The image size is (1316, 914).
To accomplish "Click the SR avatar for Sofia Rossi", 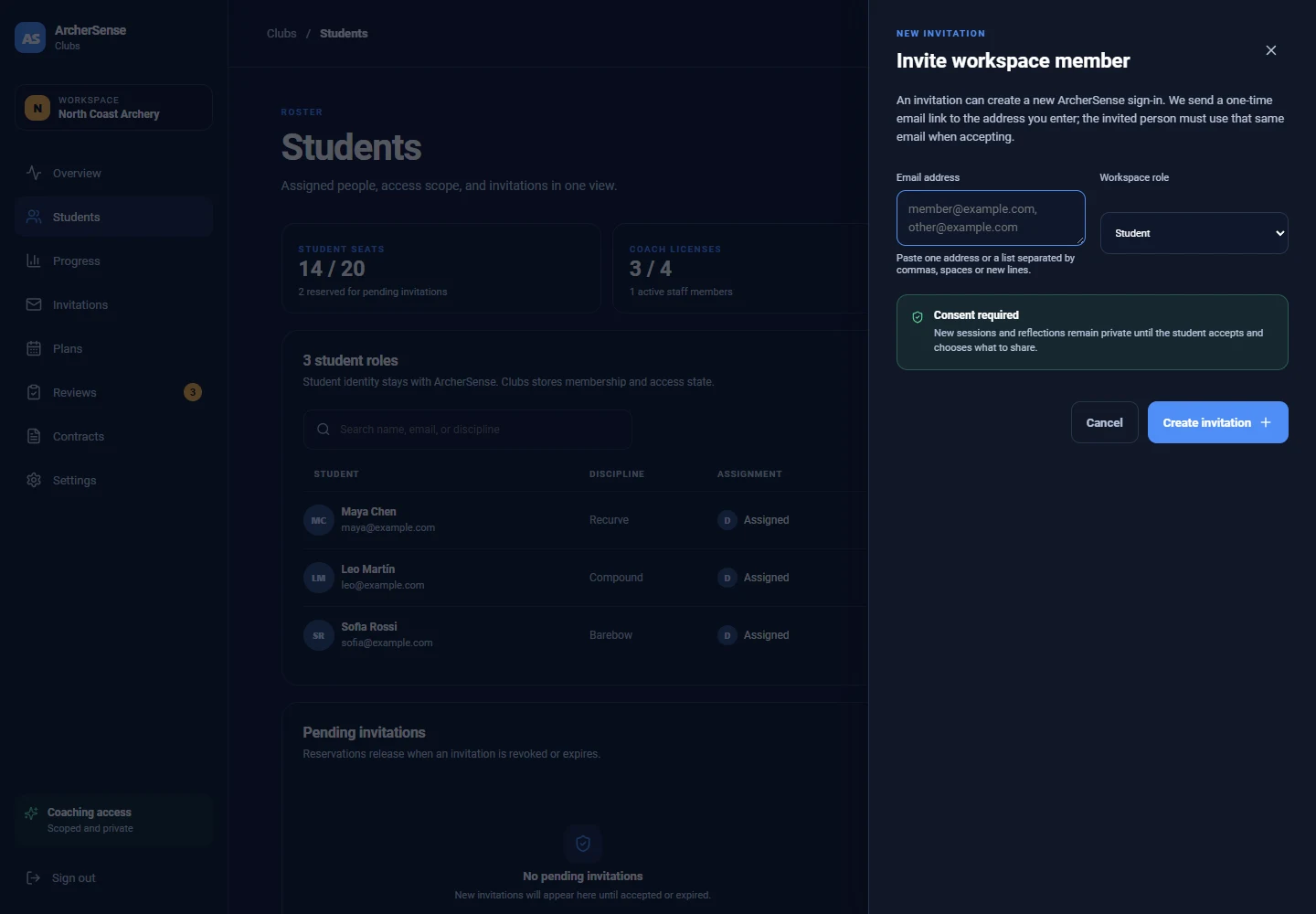I will [x=318, y=635].
